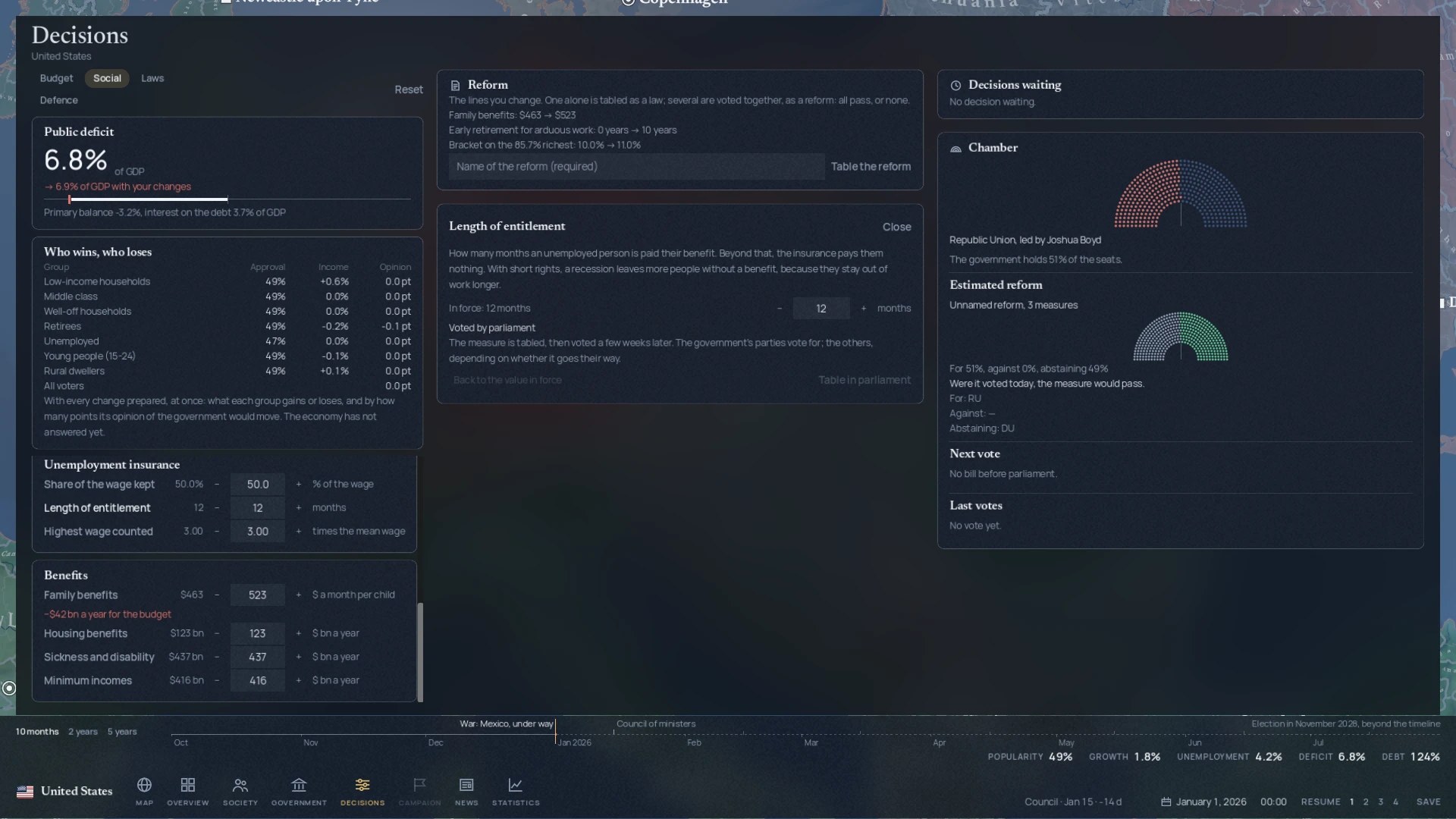The height and width of the screenshot is (819, 1456).
Task: Decrease Minimum incomes amount
Action: 216,680
